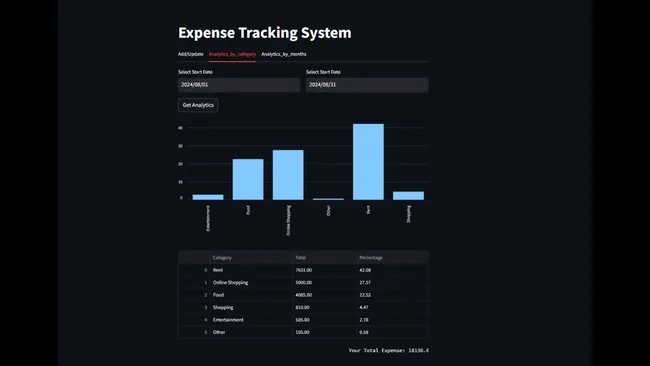Click the Rent bar in the chart
This screenshot has width=650, height=366.
point(368,162)
